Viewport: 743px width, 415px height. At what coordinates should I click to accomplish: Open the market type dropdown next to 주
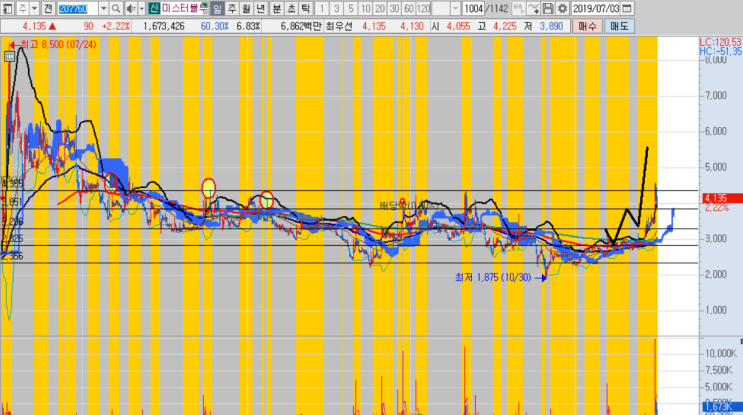tap(34, 8)
